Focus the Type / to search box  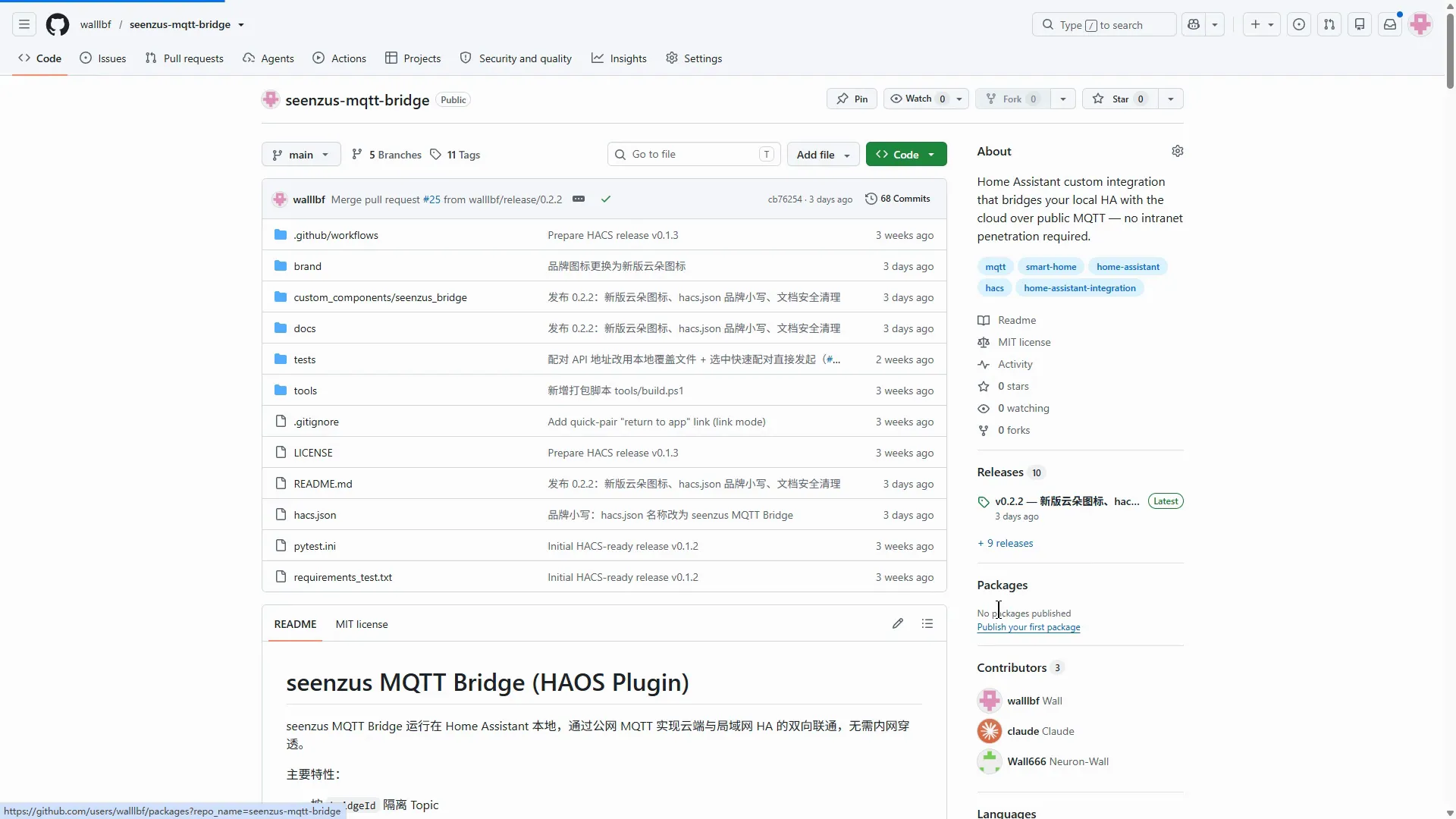pos(1104,24)
